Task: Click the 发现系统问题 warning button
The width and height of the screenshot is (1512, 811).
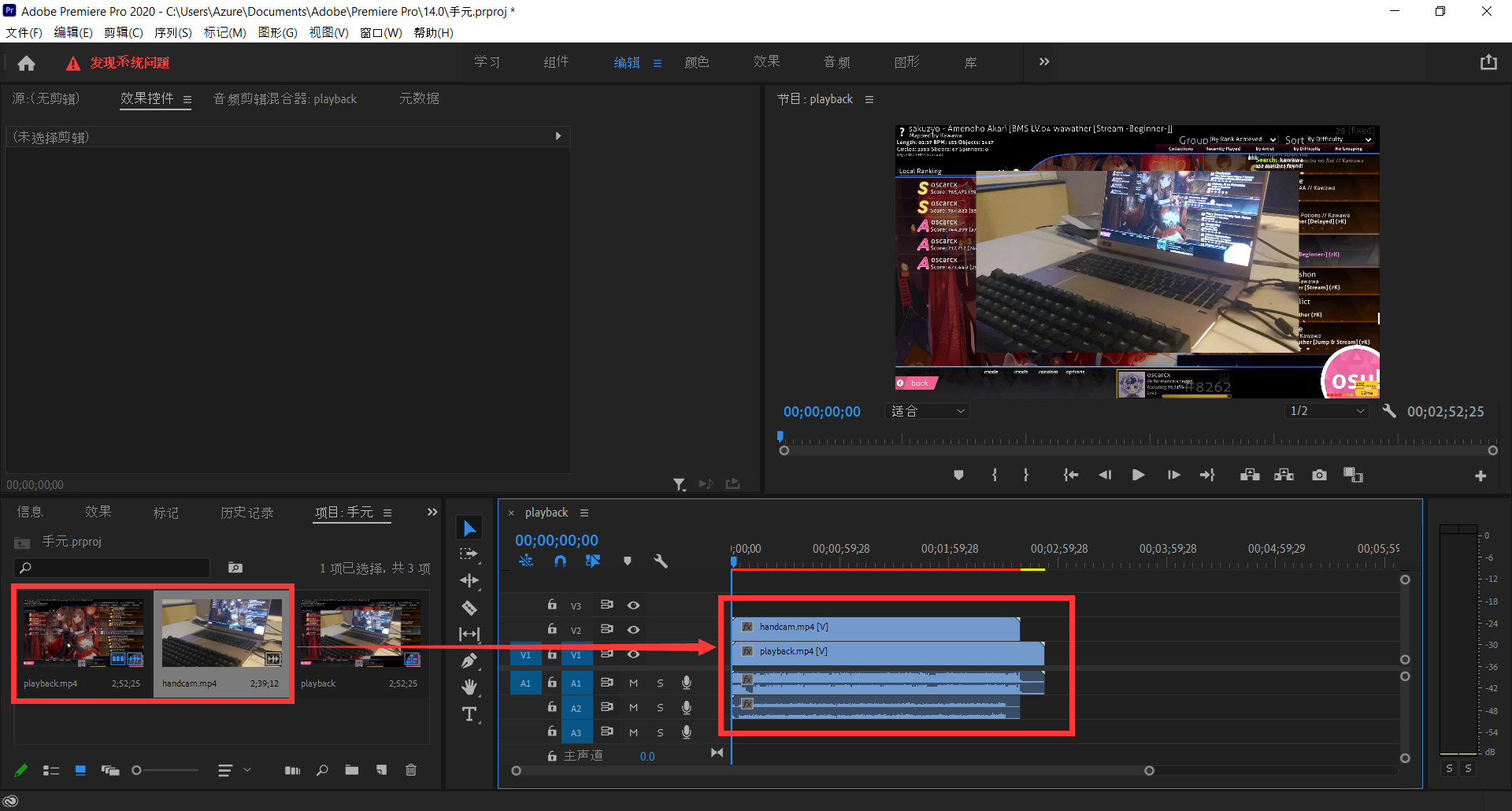Action: click(118, 63)
